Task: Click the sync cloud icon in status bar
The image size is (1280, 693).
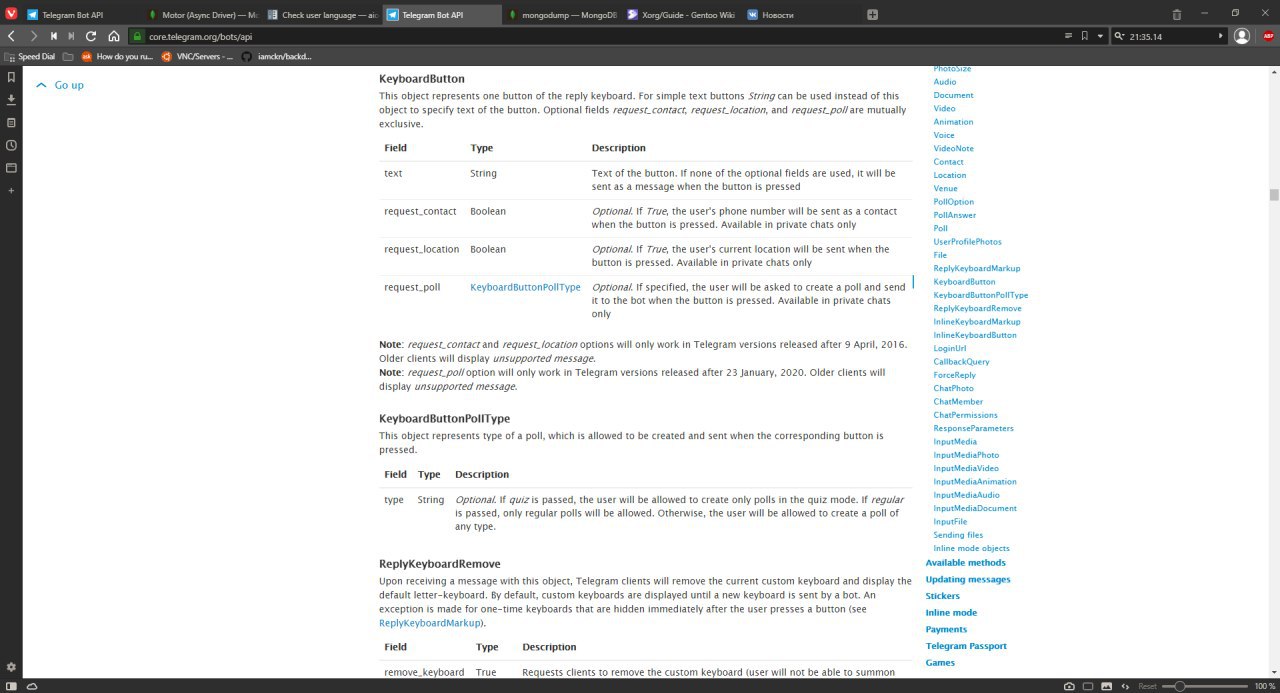Action: (32, 686)
